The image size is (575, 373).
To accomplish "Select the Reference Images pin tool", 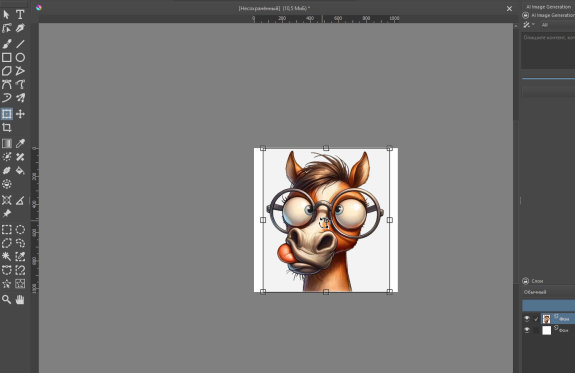I will pyautogui.click(x=7, y=213).
